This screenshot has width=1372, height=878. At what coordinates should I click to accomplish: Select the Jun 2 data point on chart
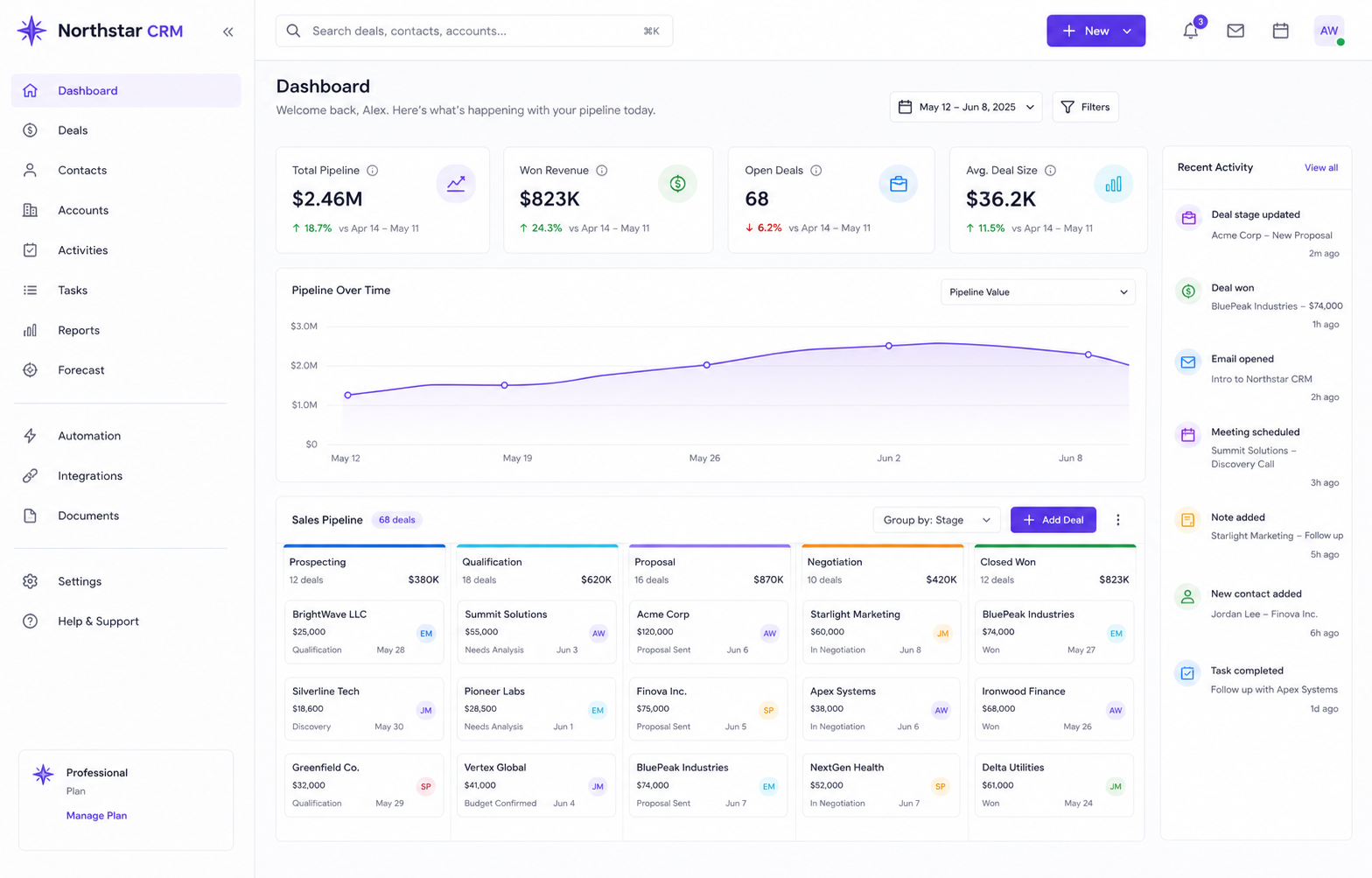889,346
